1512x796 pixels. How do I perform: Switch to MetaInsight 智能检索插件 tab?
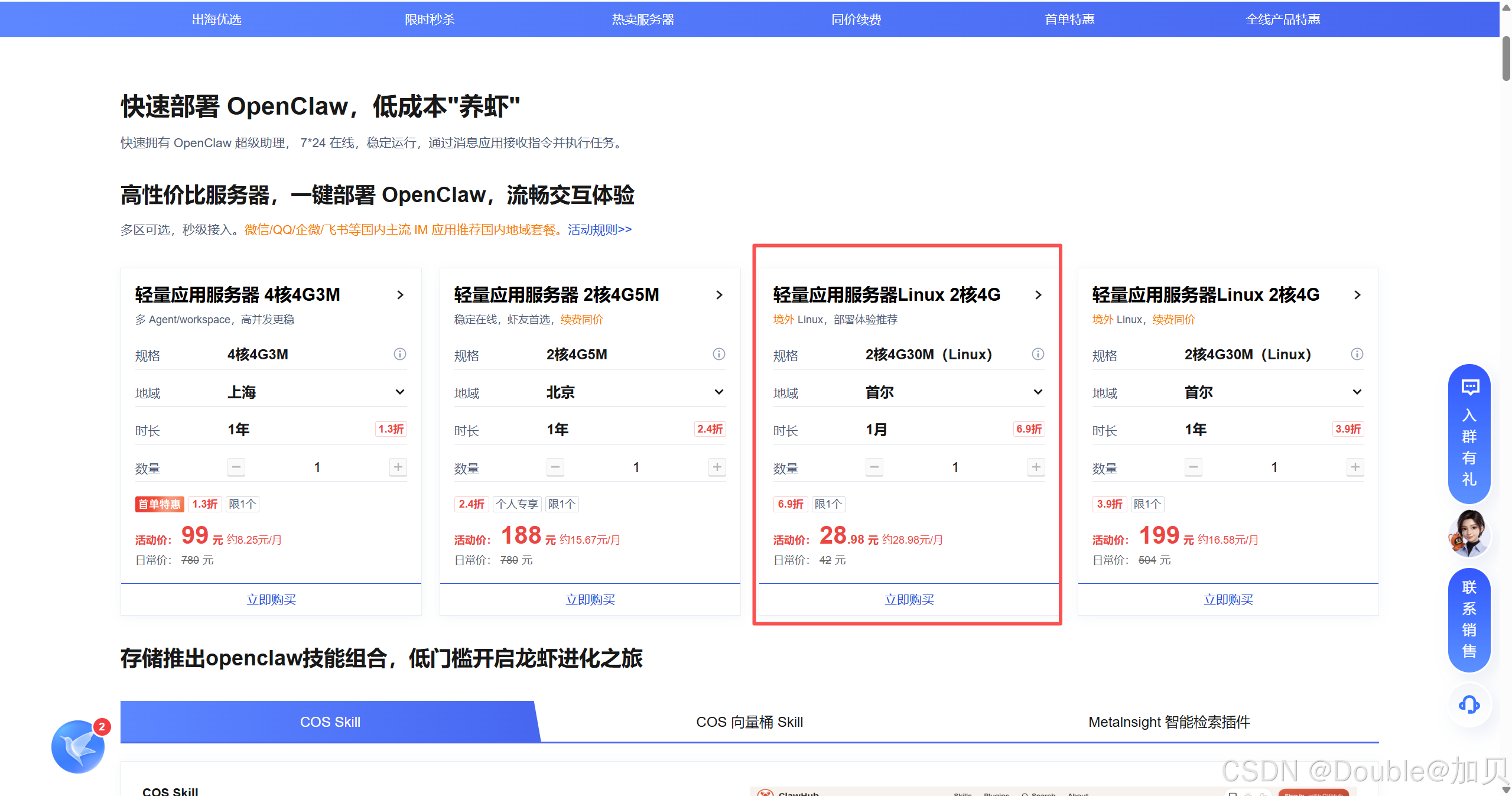(1169, 722)
